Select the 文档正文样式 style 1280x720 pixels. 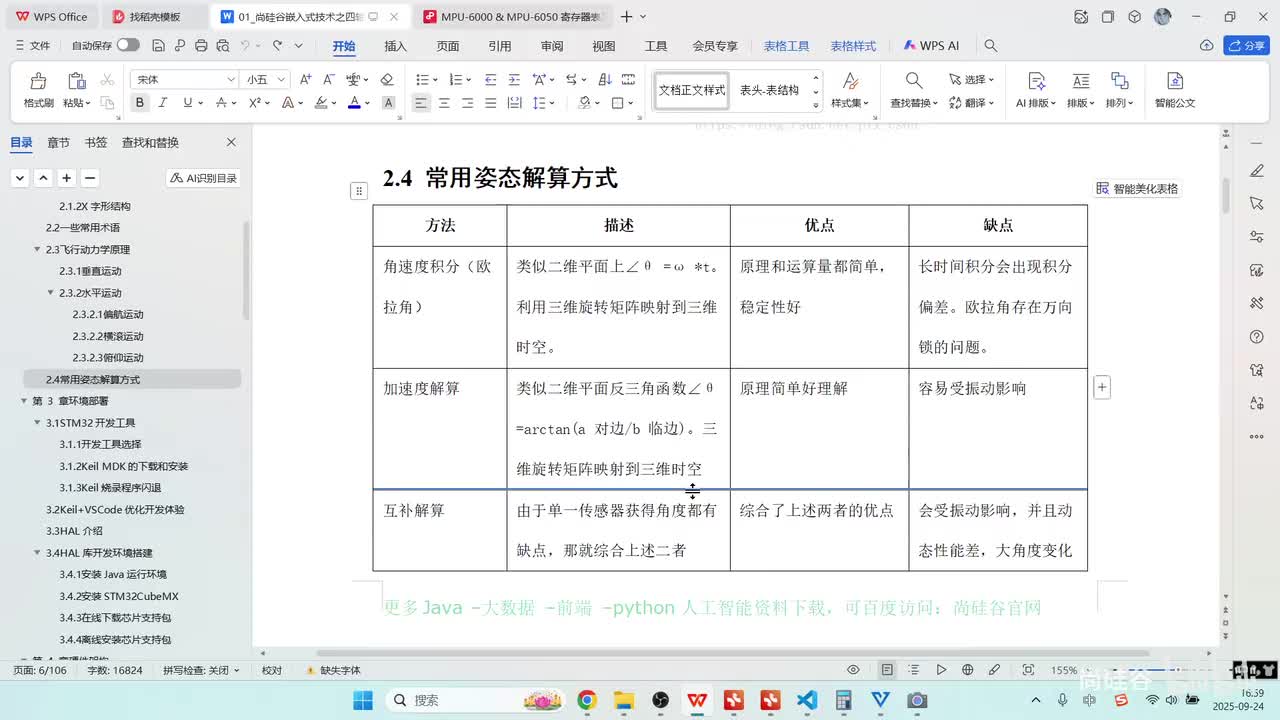pyautogui.click(x=692, y=90)
